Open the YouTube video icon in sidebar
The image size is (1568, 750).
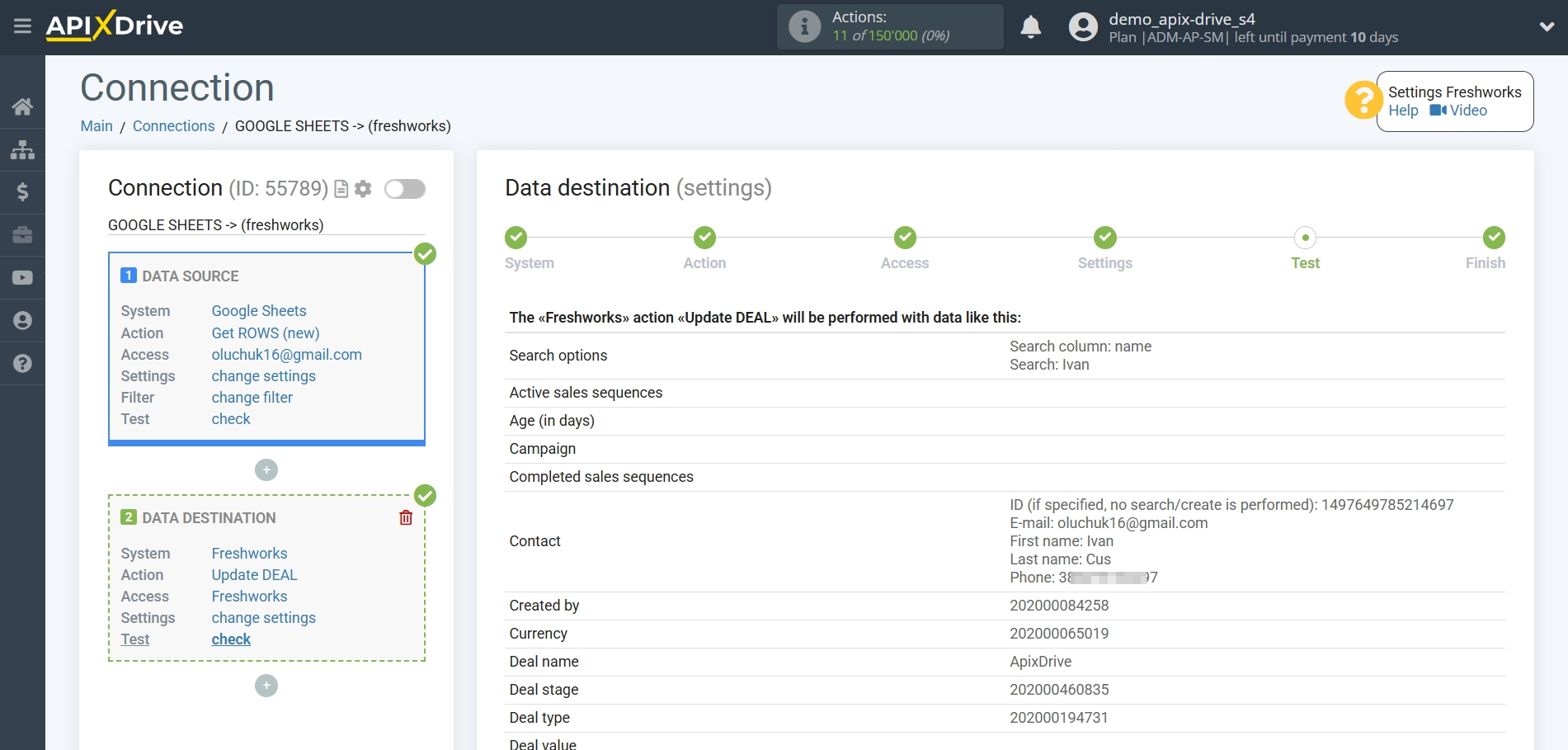22,278
